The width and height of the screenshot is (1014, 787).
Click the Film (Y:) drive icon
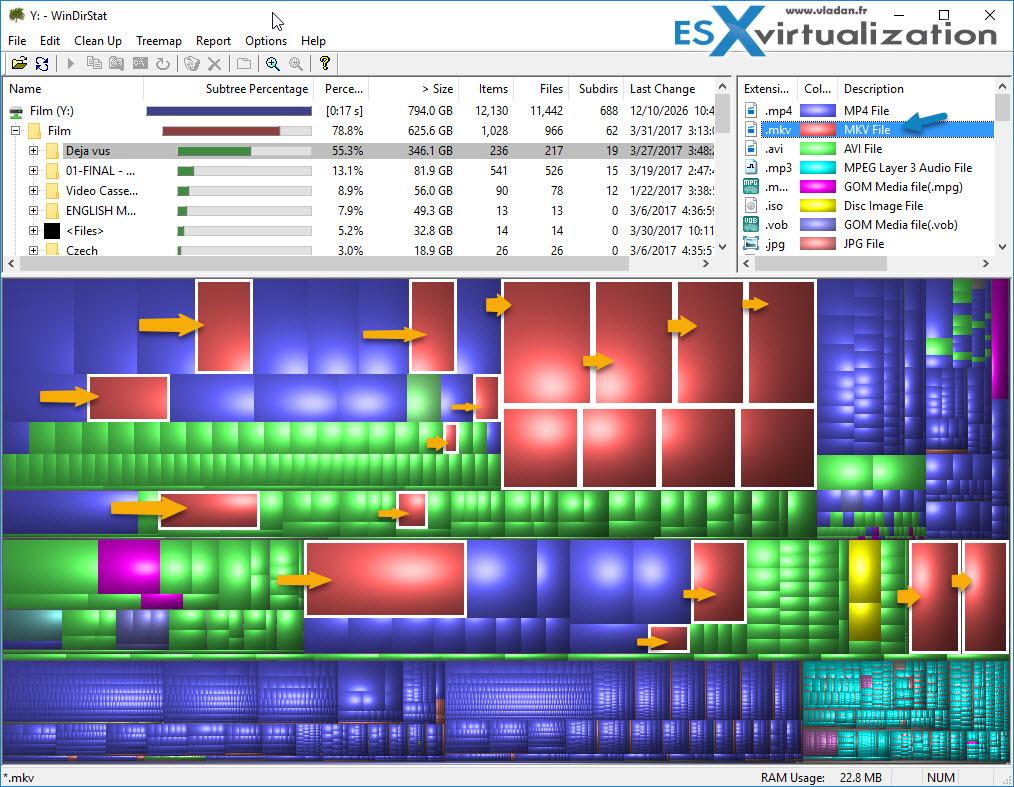(x=16, y=111)
